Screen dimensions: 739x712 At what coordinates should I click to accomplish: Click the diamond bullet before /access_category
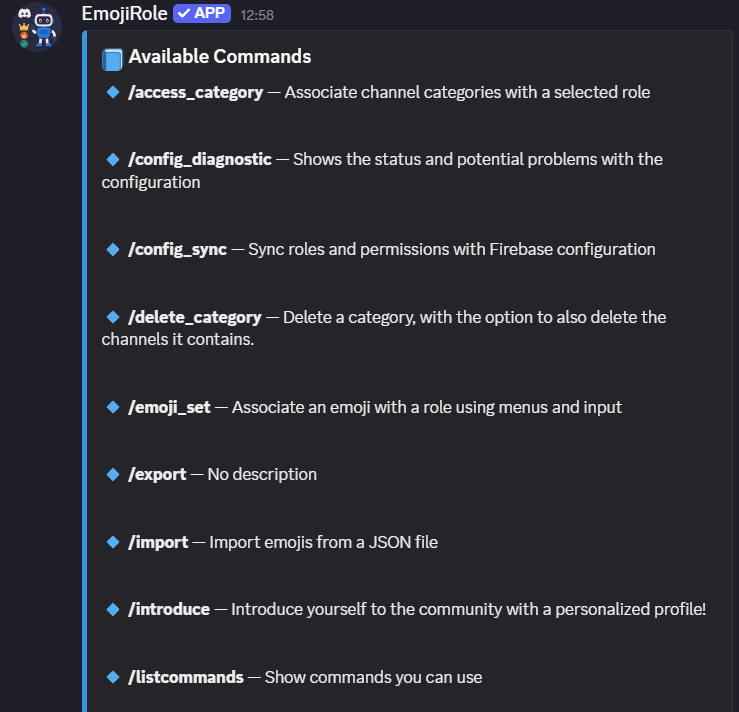coord(113,92)
